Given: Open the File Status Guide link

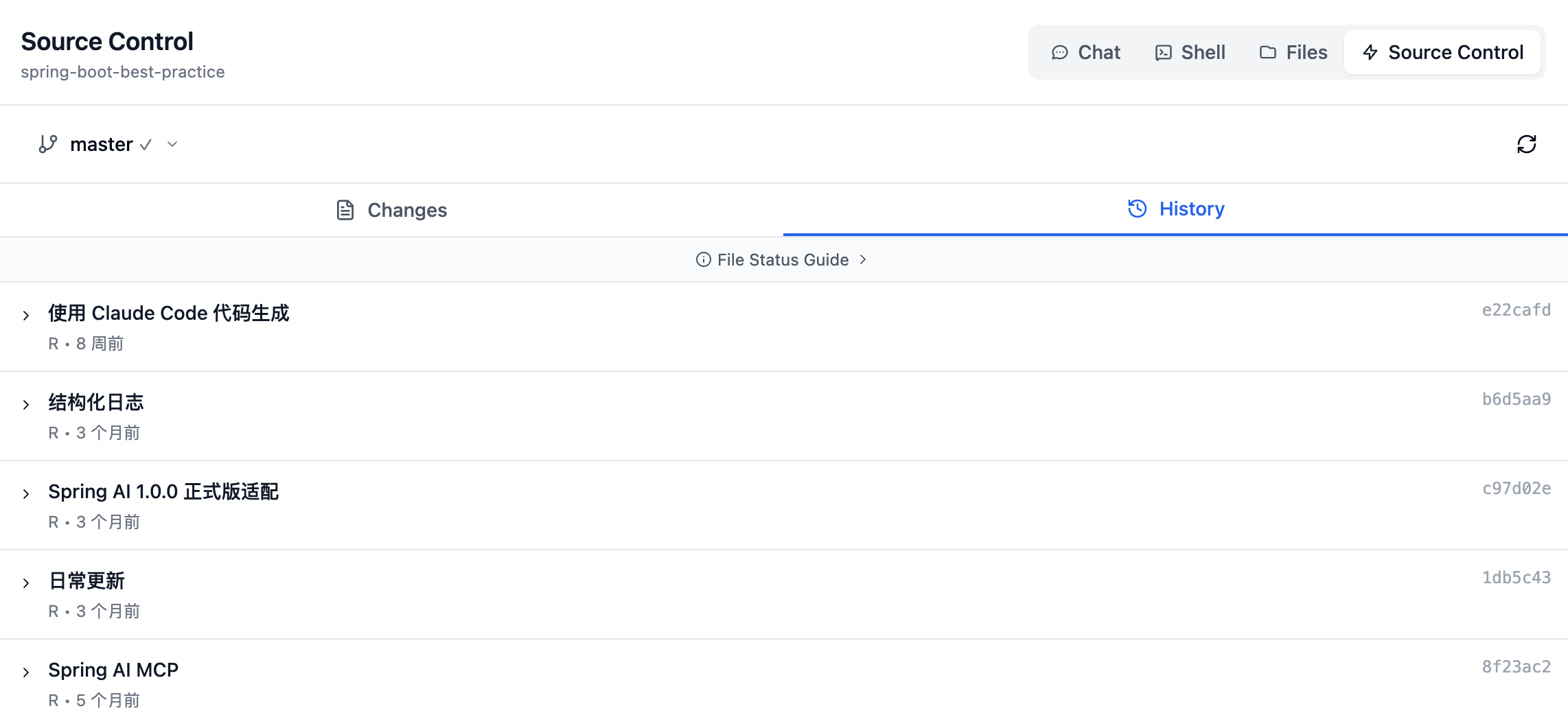Looking at the screenshot, I should (783, 259).
